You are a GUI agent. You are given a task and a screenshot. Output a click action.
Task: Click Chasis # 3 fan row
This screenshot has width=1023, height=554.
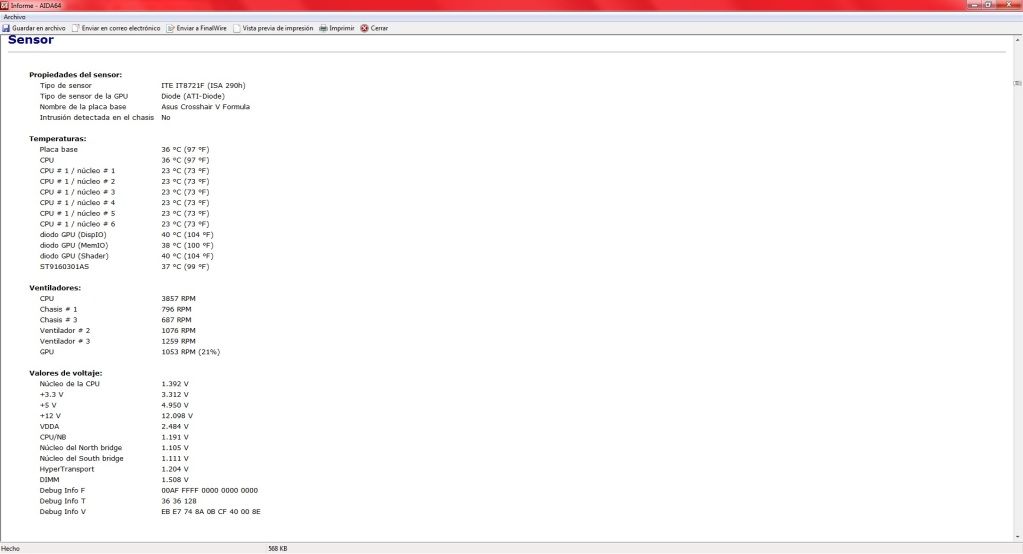(x=115, y=320)
